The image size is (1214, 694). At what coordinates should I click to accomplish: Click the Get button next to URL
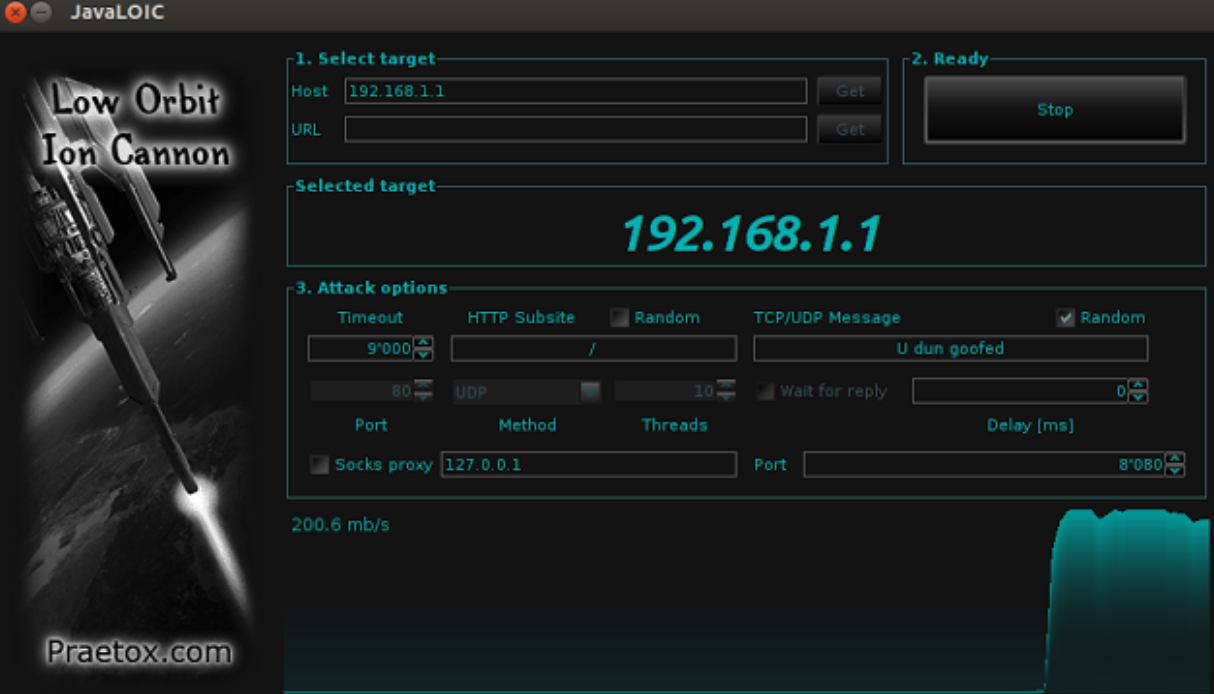click(x=850, y=129)
